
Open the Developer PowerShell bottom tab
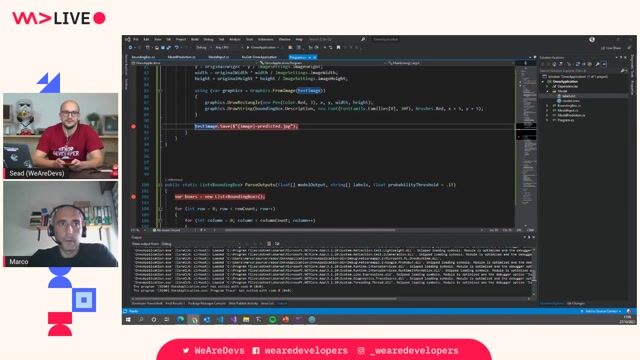[147, 304]
